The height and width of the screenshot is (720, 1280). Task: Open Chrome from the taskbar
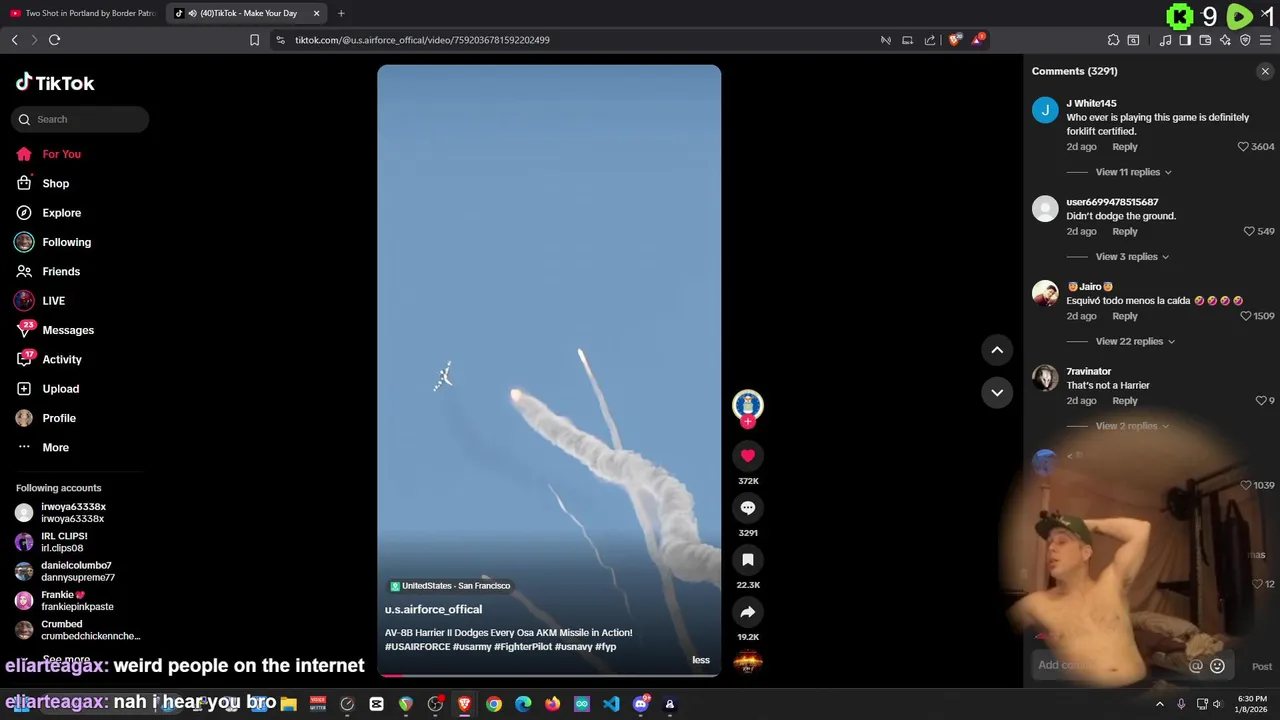click(494, 704)
